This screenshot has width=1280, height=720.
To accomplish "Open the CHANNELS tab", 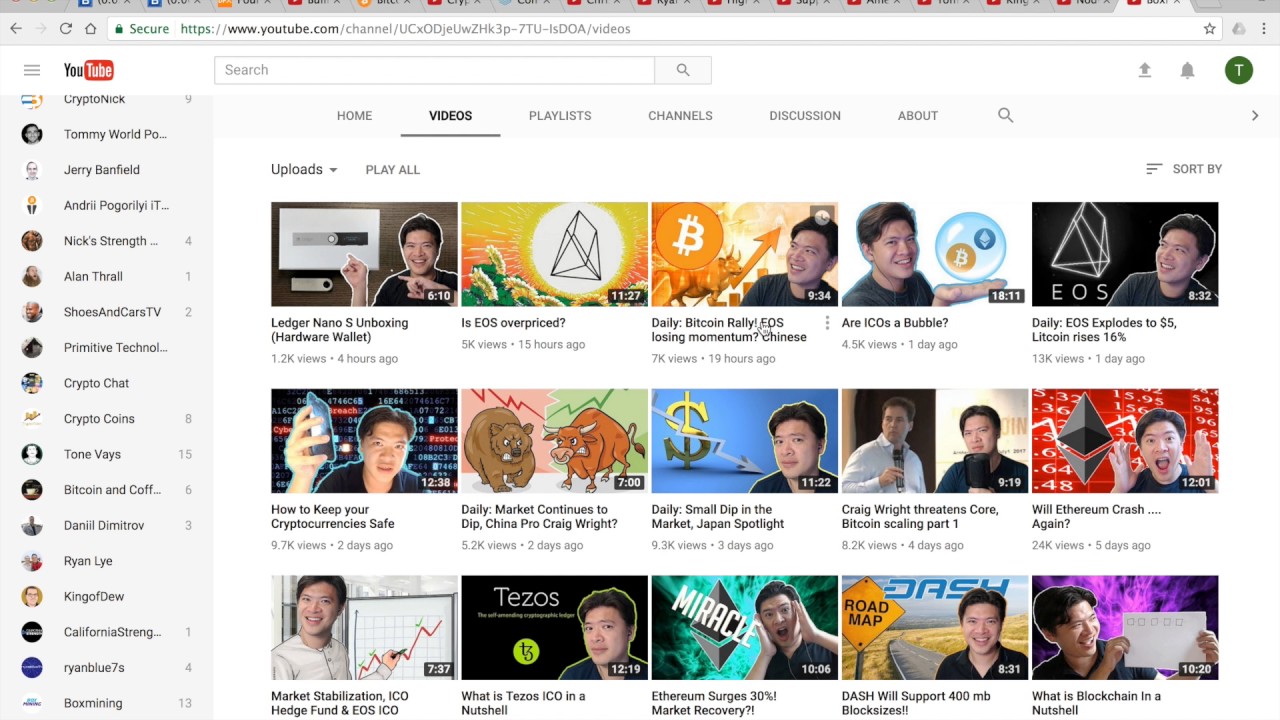I will 680,116.
